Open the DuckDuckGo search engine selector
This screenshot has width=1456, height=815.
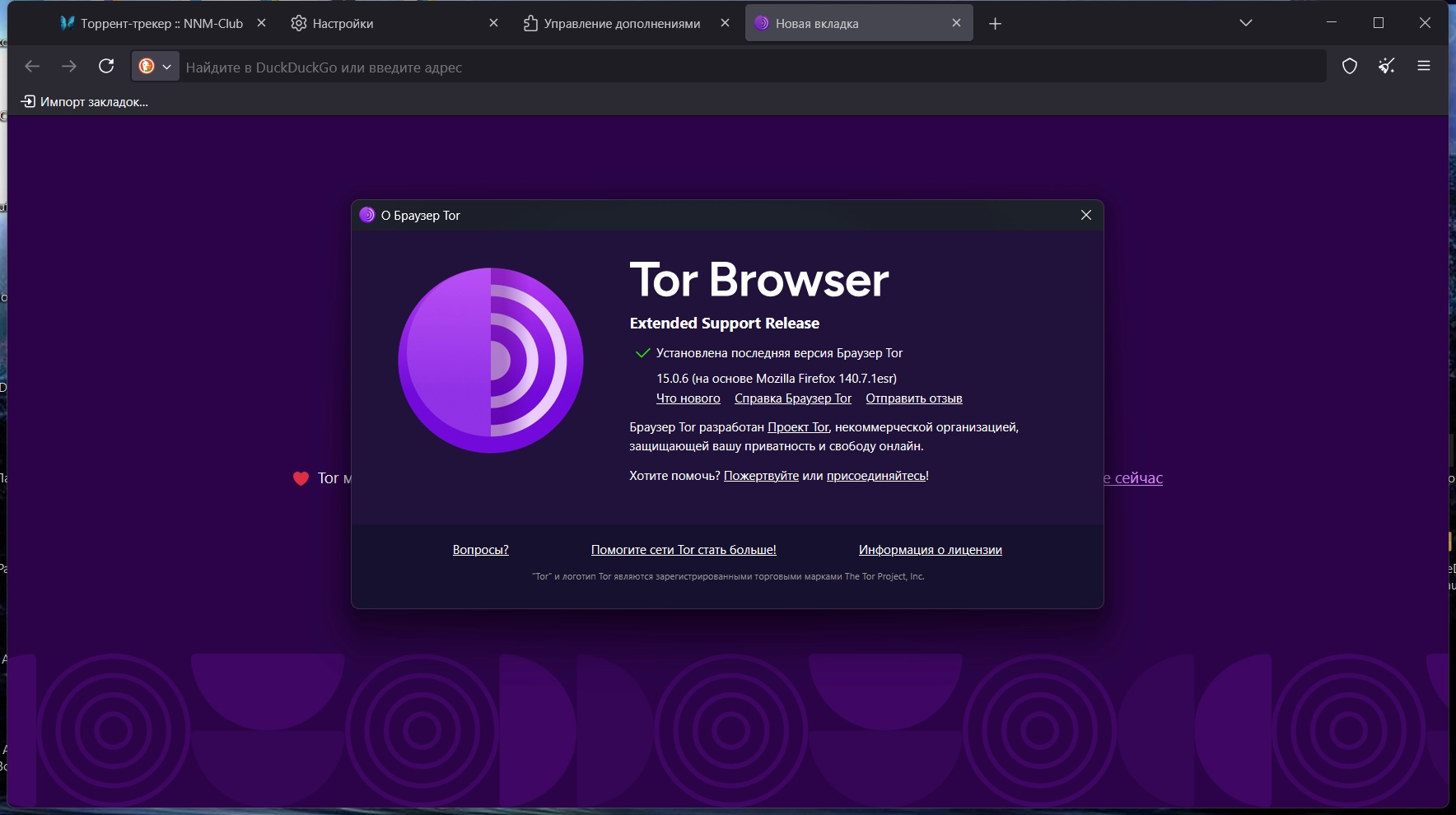(155, 67)
